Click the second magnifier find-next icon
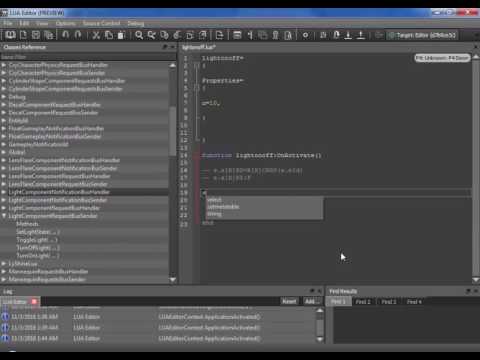 [152, 35]
